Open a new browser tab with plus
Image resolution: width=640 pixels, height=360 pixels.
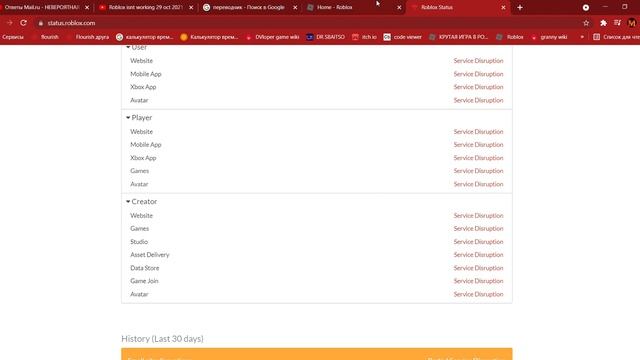[x=520, y=7]
